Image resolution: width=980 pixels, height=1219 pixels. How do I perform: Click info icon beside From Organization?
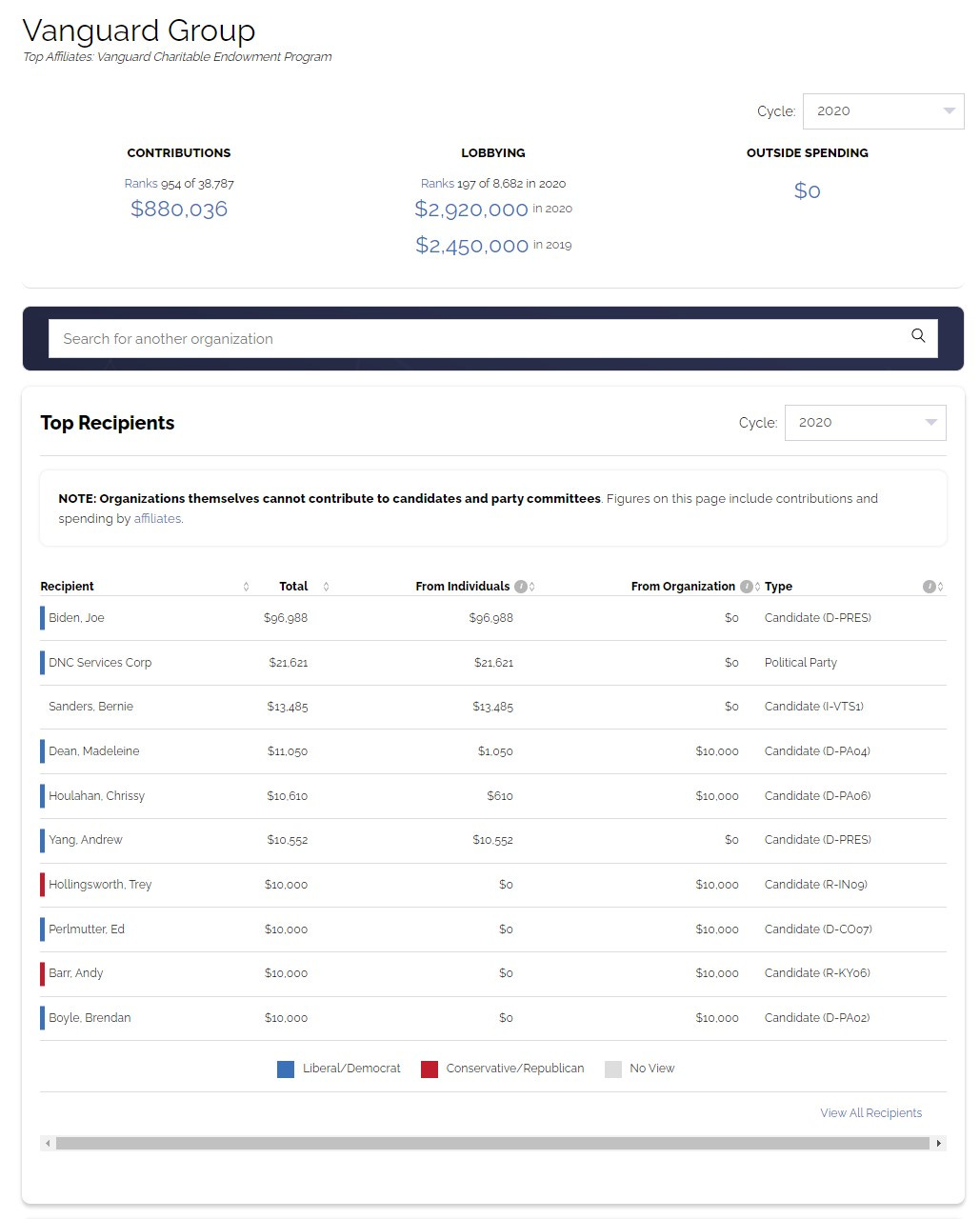747,587
